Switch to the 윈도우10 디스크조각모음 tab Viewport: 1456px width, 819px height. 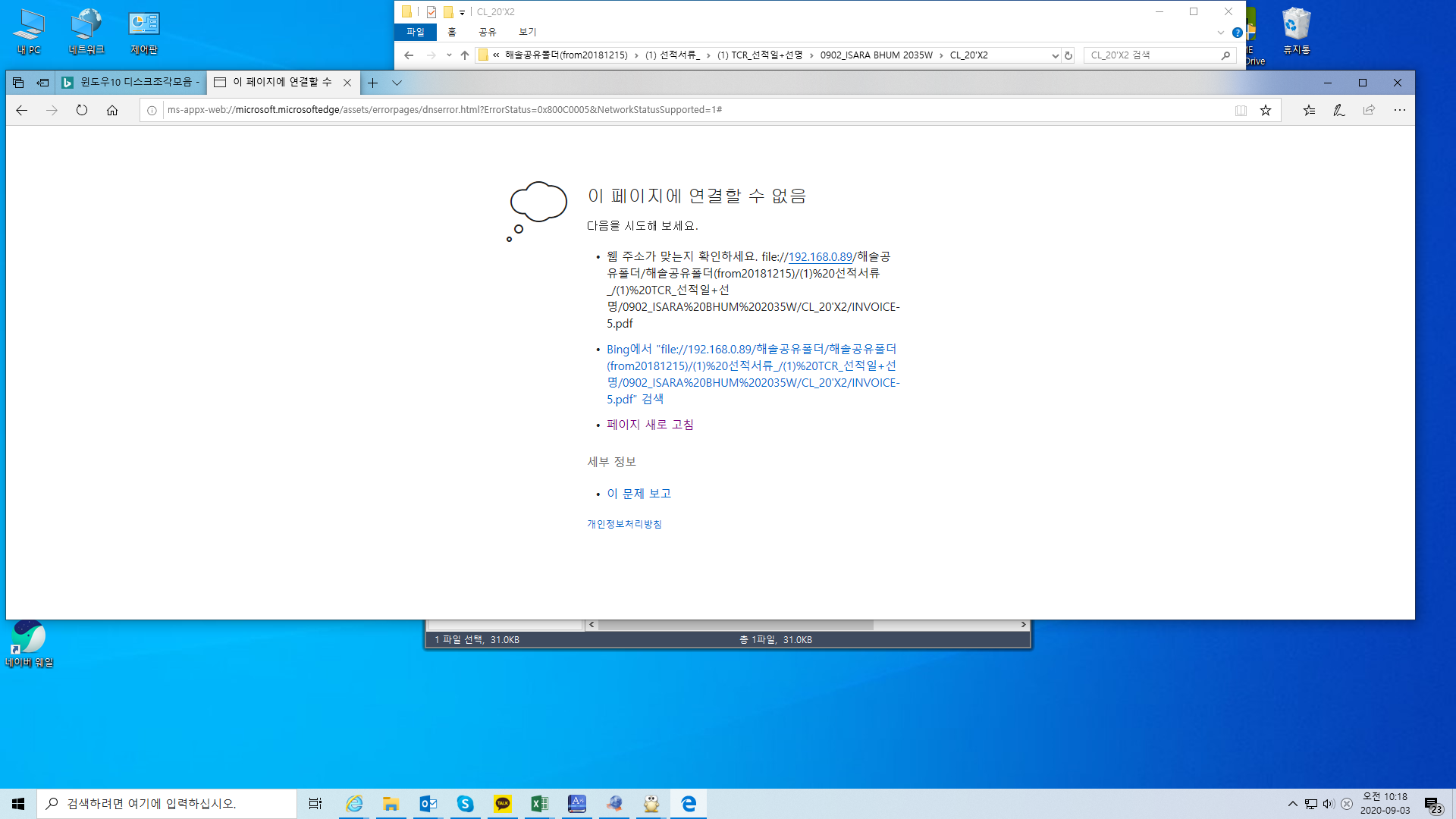point(130,82)
